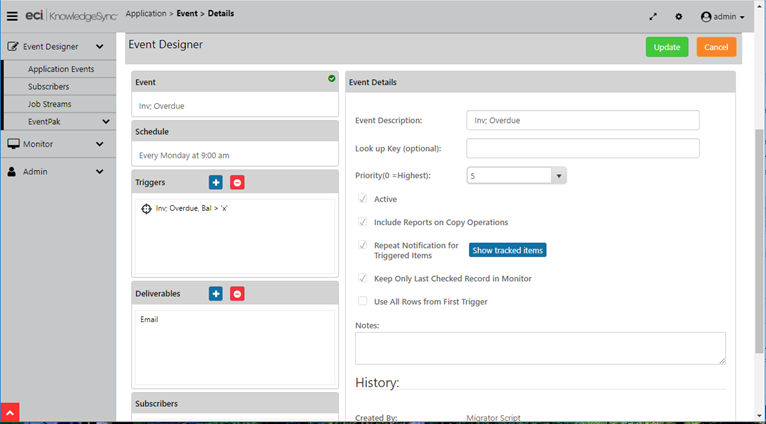The height and width of the screenshot is (424, 766).
Task: Expand the Admin sidebar section chevron
Action: pyautogui.click(x=100, y=171)
